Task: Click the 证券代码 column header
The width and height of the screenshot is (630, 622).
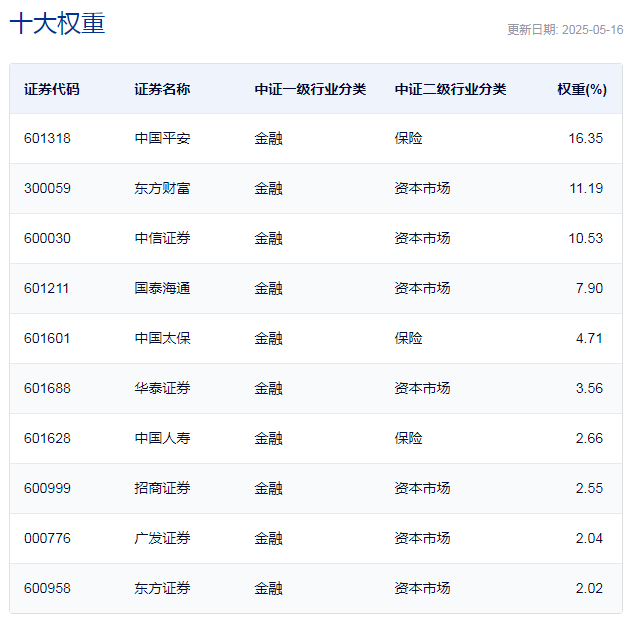Action: (x=52, y=89)
